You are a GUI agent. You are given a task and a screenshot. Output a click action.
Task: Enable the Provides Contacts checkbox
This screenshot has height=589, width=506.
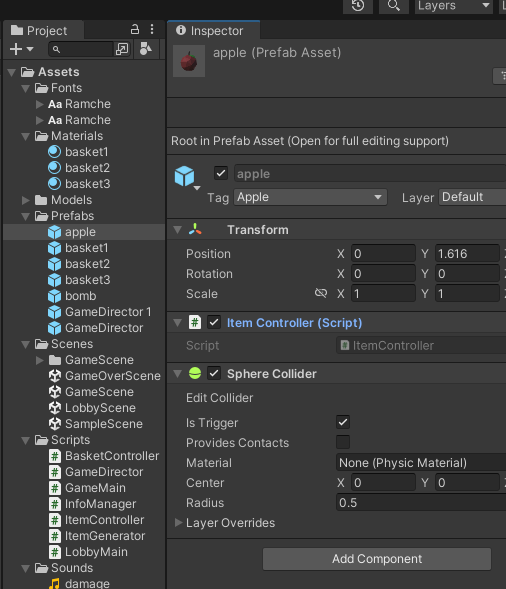343,442
